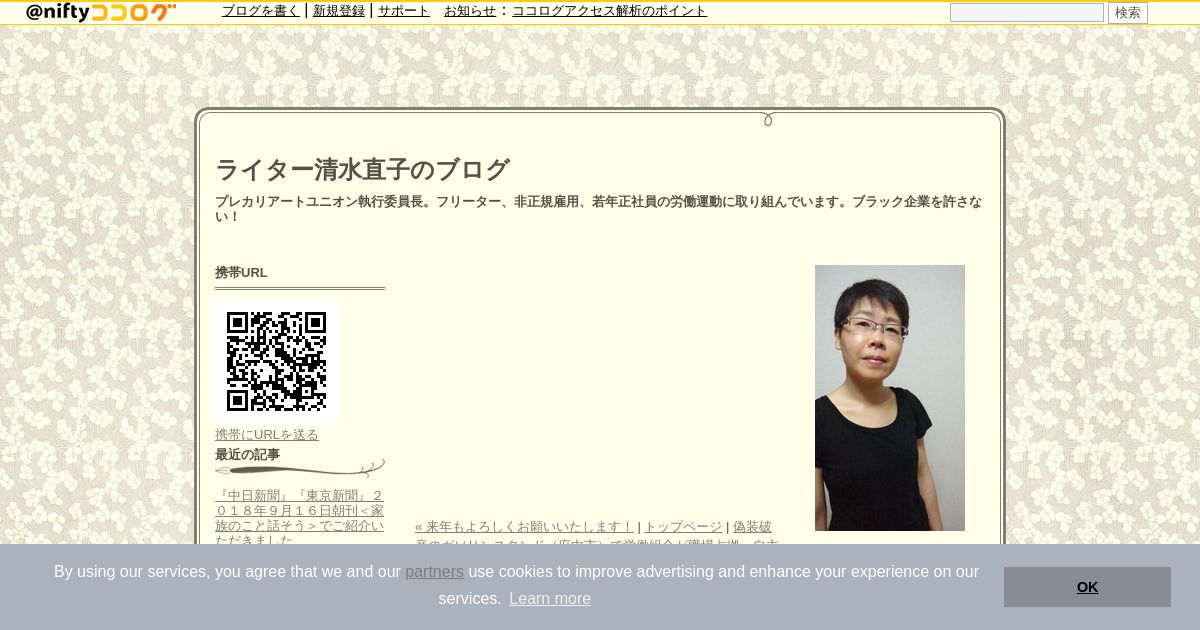Screen dimensions: 1200x630
Task: Click the @nifty Cocolog logo
Action: tap(101, 12)
